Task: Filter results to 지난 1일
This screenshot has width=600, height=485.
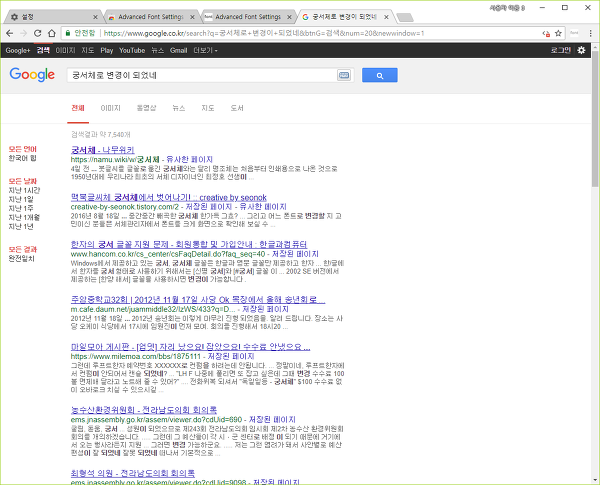Action: pos(21,199)
